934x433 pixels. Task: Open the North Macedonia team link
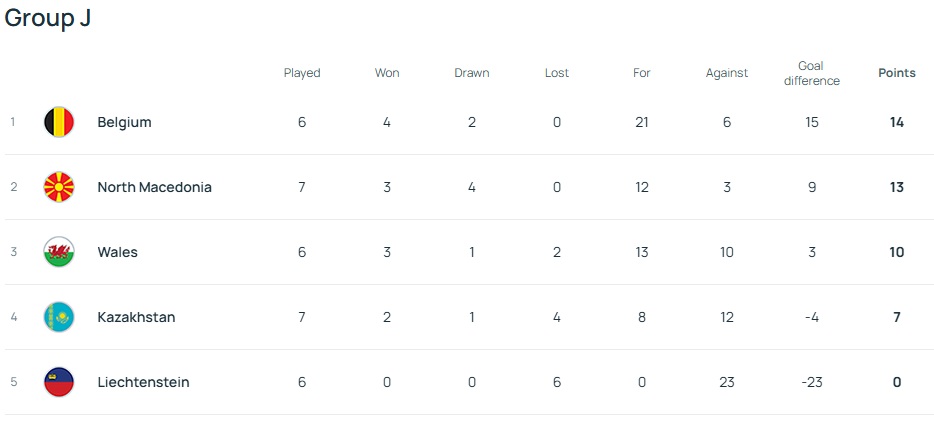tap(154, 187)
